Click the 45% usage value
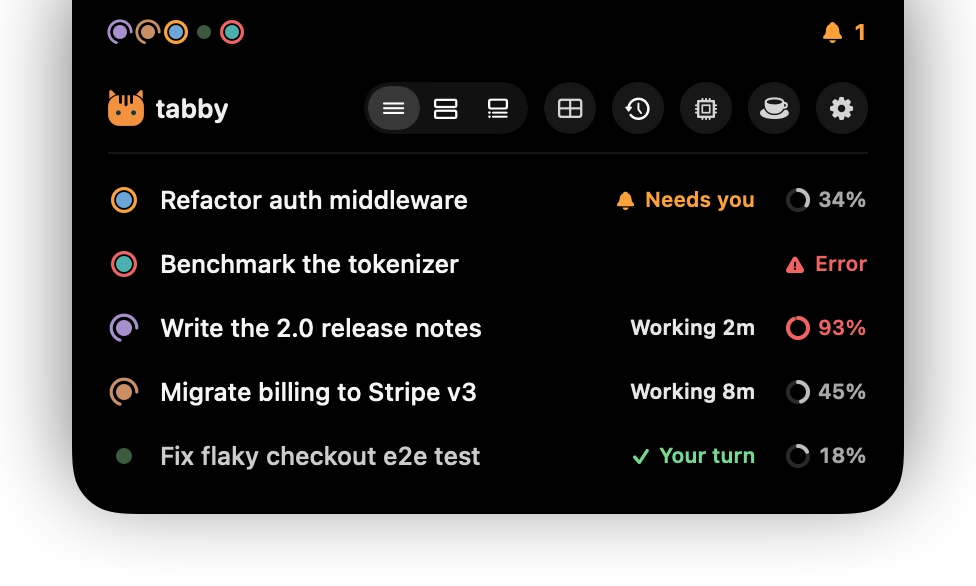976x586 pixels. (x=842, y=392)
